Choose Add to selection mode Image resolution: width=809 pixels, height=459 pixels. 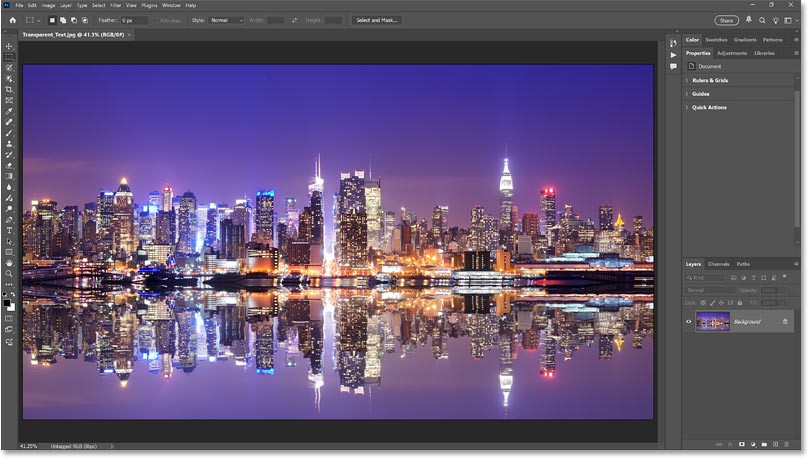(65, 20)
